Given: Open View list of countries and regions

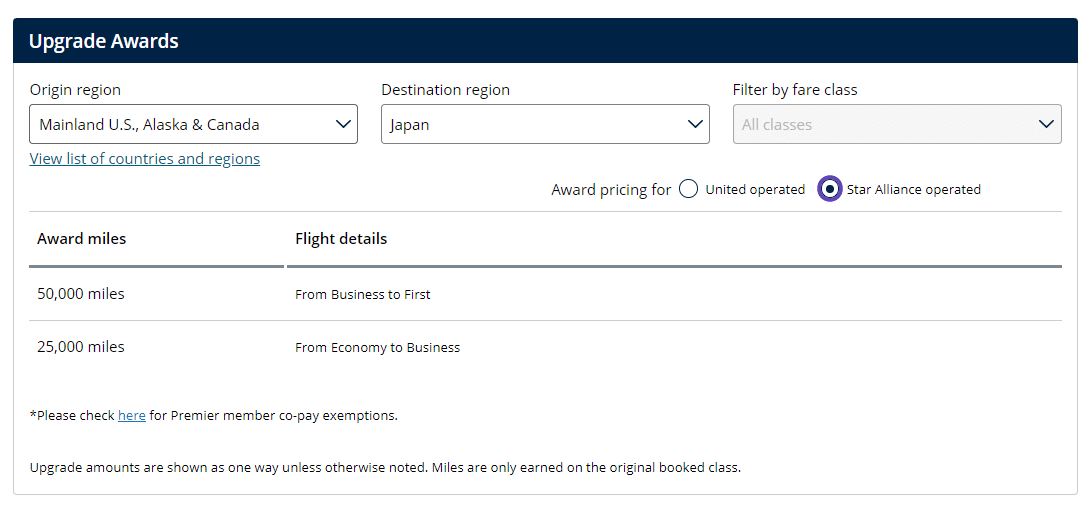Looking at the screenshot, I should point(145,159).
